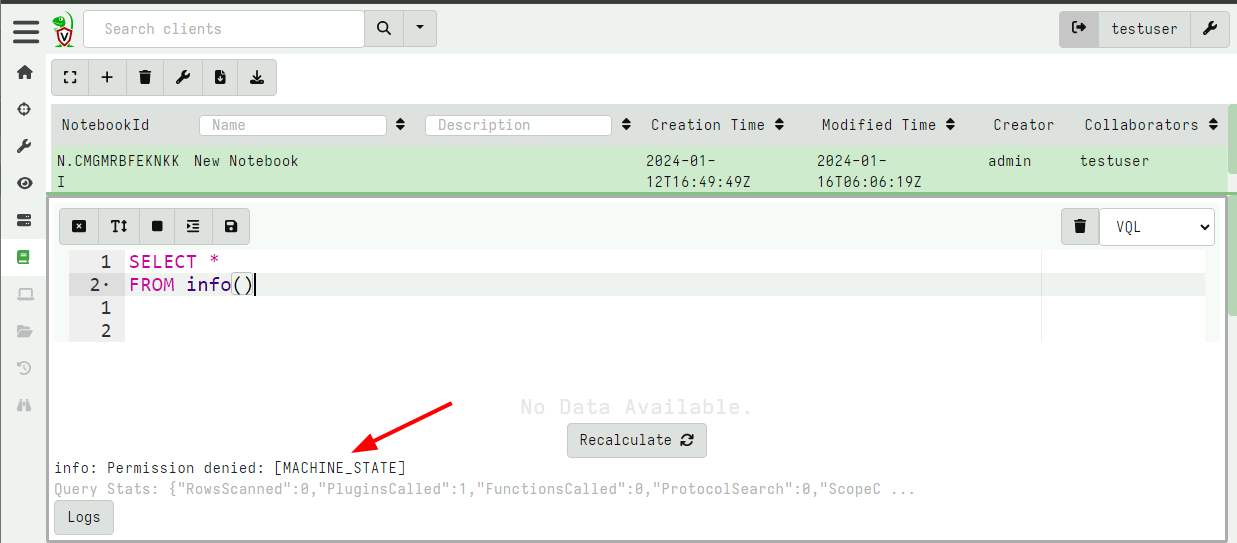This screenshot has width=1237, height=543.
Task: Stop the cell calculation square icon
Action: point(157,226)
